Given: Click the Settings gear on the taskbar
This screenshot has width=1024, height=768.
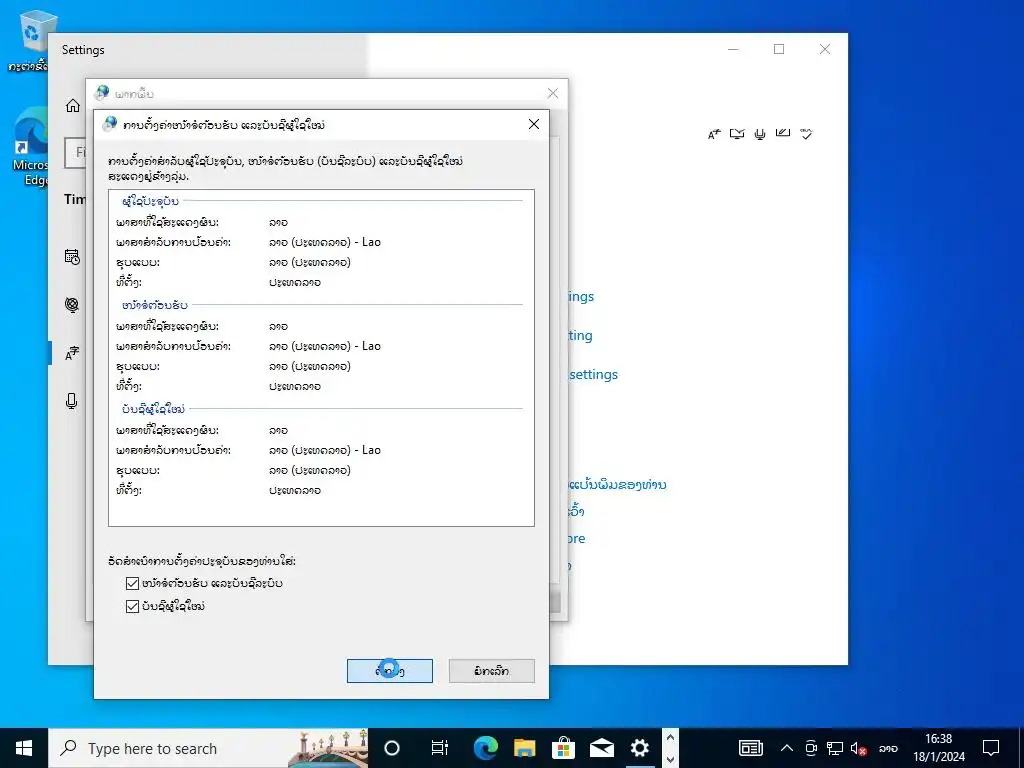Looking at the screenshot, I should pyautogui.click(x=639, y=748).
